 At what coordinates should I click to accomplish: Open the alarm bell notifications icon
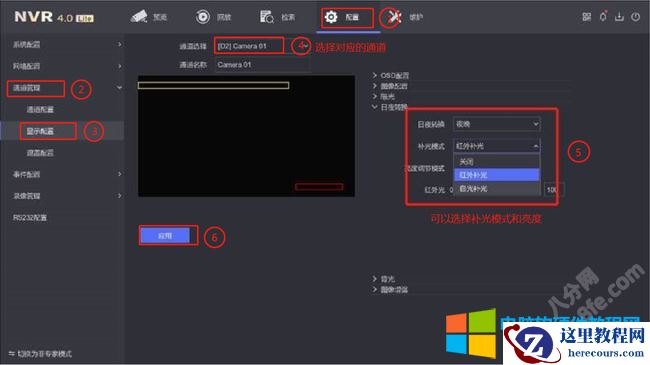point(603,17)
